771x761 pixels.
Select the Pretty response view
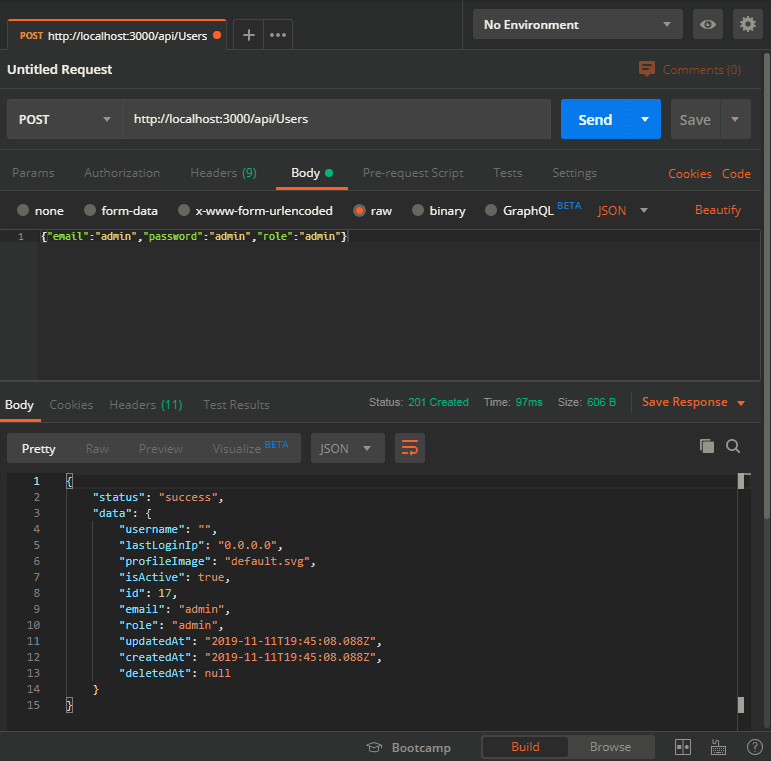pos(38,448)
